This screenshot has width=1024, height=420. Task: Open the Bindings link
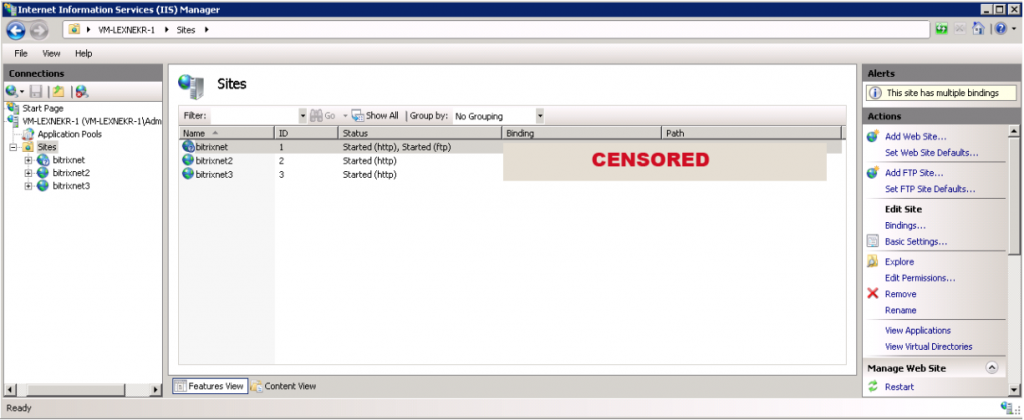point(905,225)
